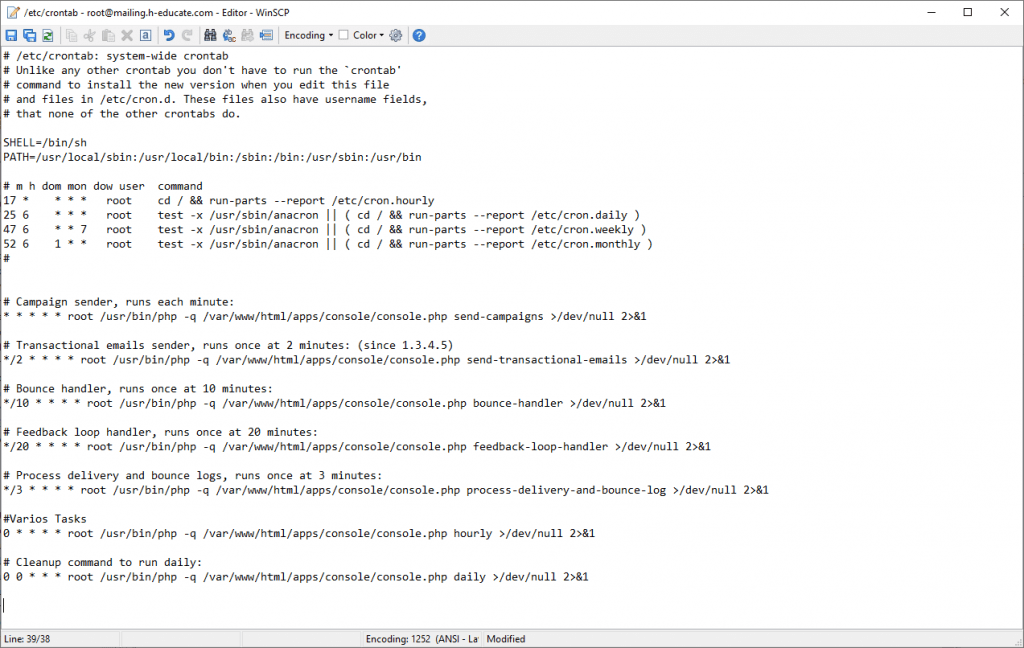Undo the last edit
This screenshot has width=1024, height=648.
pos(169,35)
